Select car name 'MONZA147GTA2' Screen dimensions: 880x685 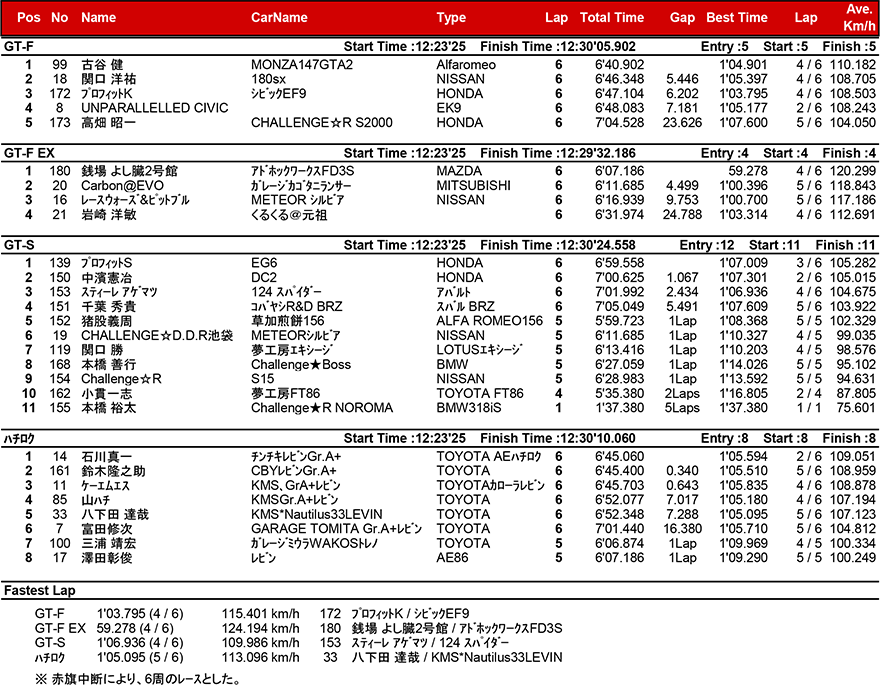coord(302,65)
